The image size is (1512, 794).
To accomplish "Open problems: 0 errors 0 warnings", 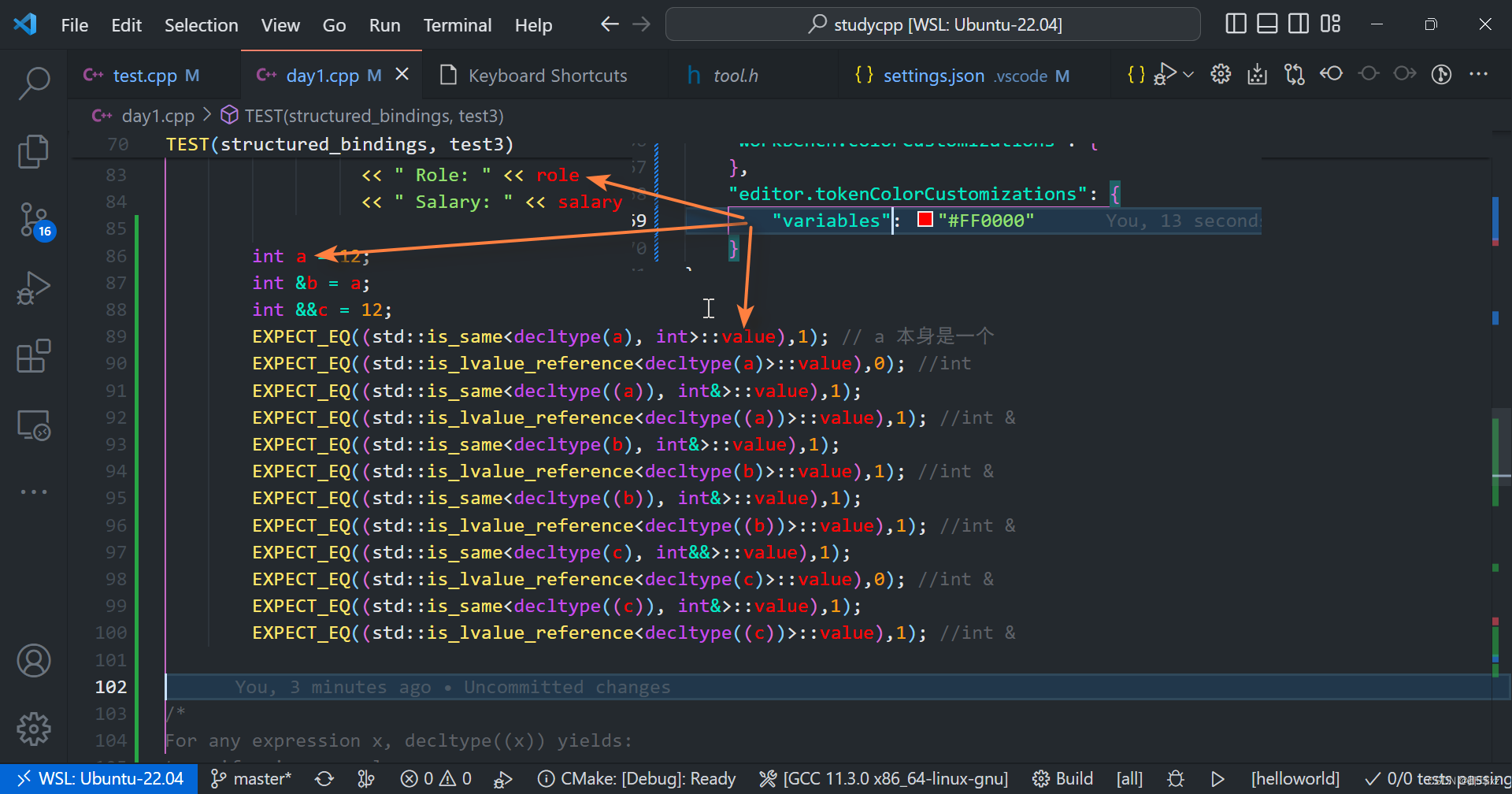I will click(435, 778).
